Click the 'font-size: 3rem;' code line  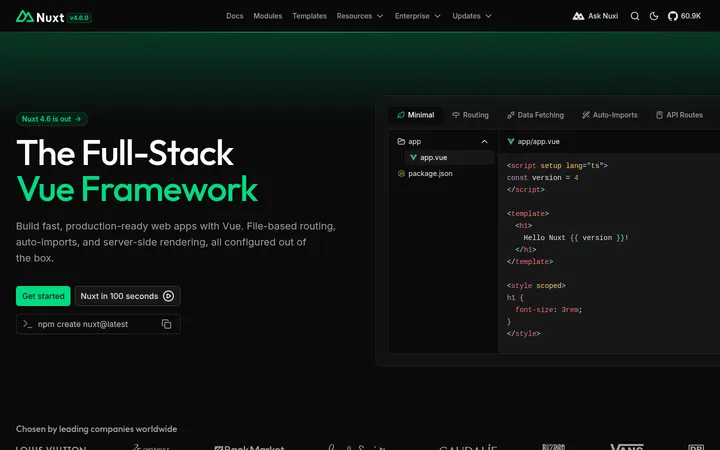[x=549, y=309]
